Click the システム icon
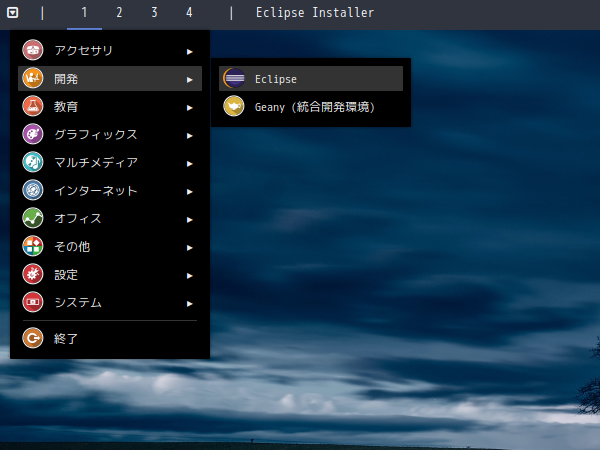600x450 pixels. click(x=33, y=302)
